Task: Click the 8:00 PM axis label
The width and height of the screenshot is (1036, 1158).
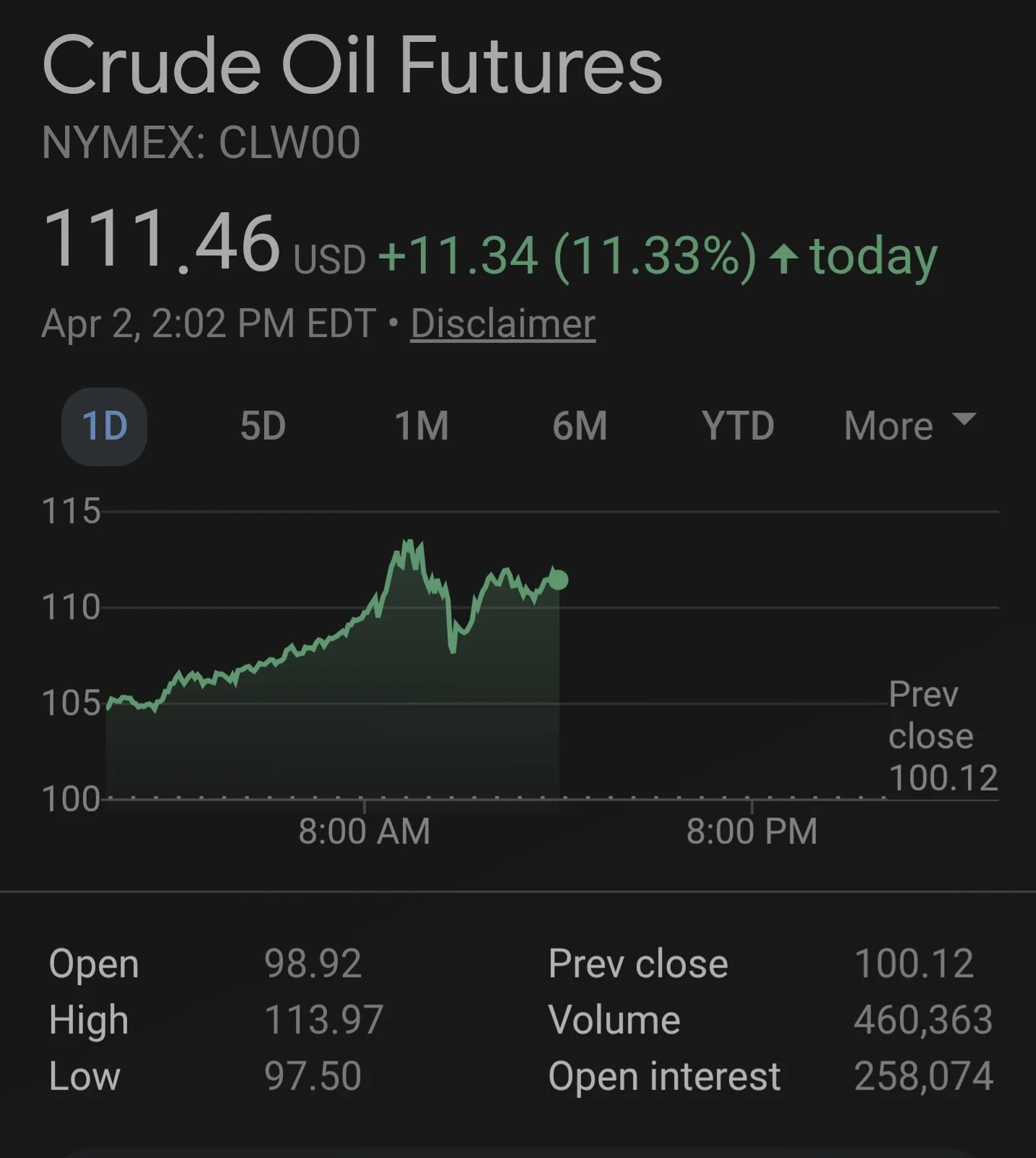Action: [x=752, y=831]
